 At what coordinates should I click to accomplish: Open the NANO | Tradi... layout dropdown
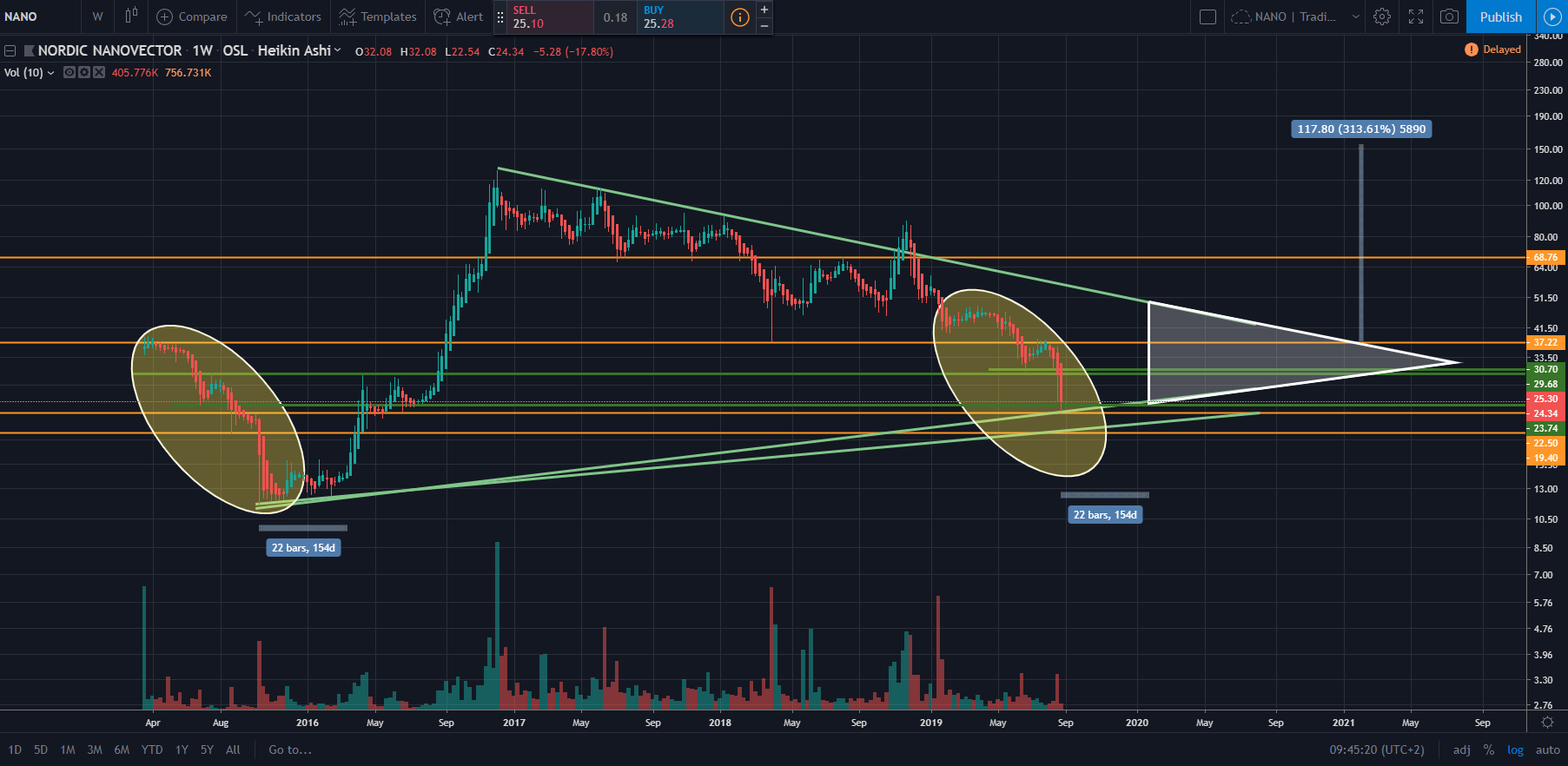1294,17
